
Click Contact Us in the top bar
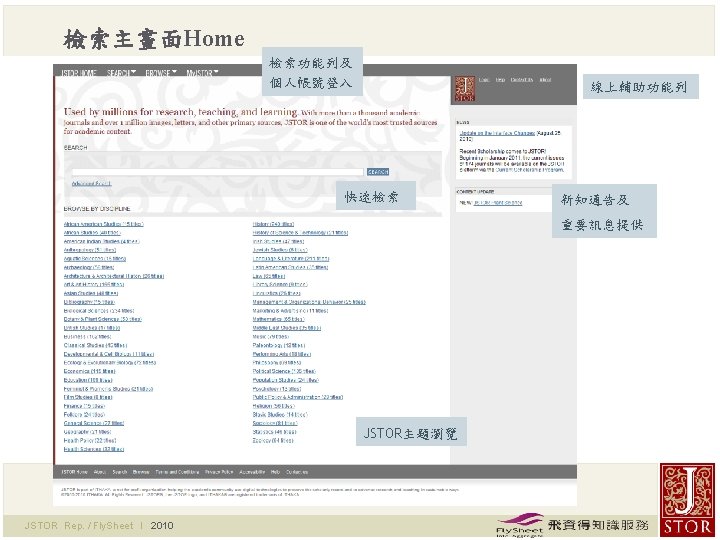(522, 80)
